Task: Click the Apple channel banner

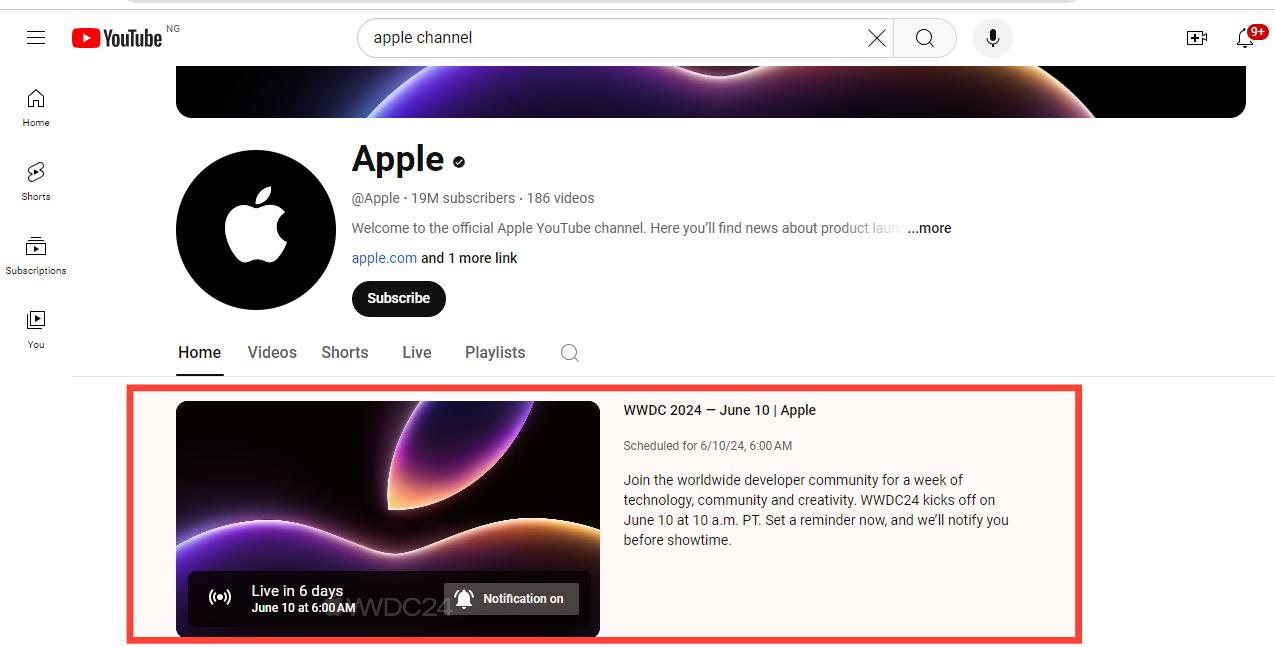Action: click(x=711, y=91)
